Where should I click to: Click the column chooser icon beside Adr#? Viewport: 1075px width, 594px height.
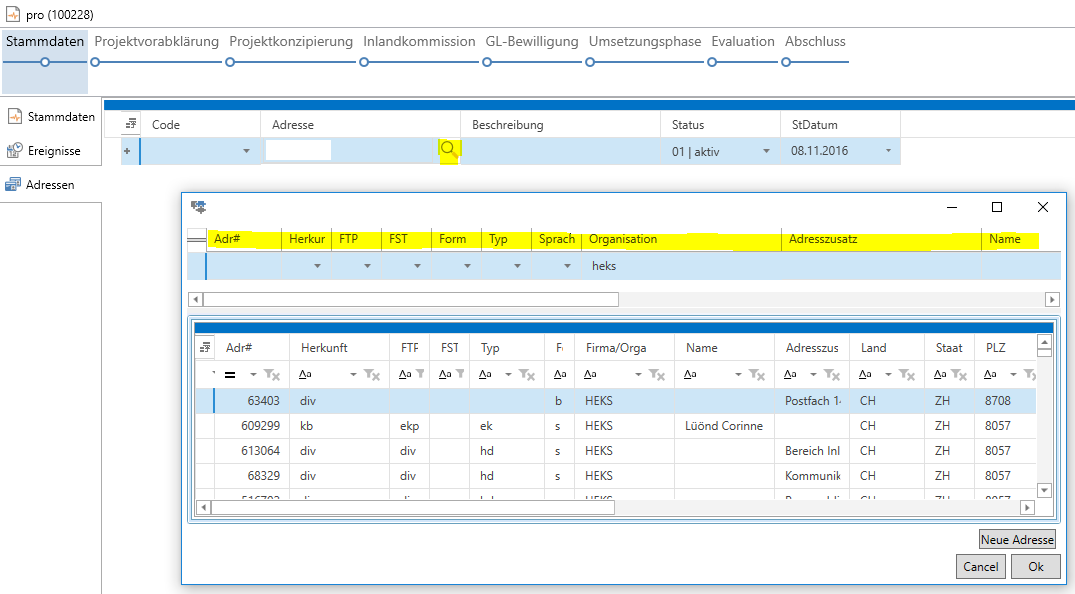[205, 348]
